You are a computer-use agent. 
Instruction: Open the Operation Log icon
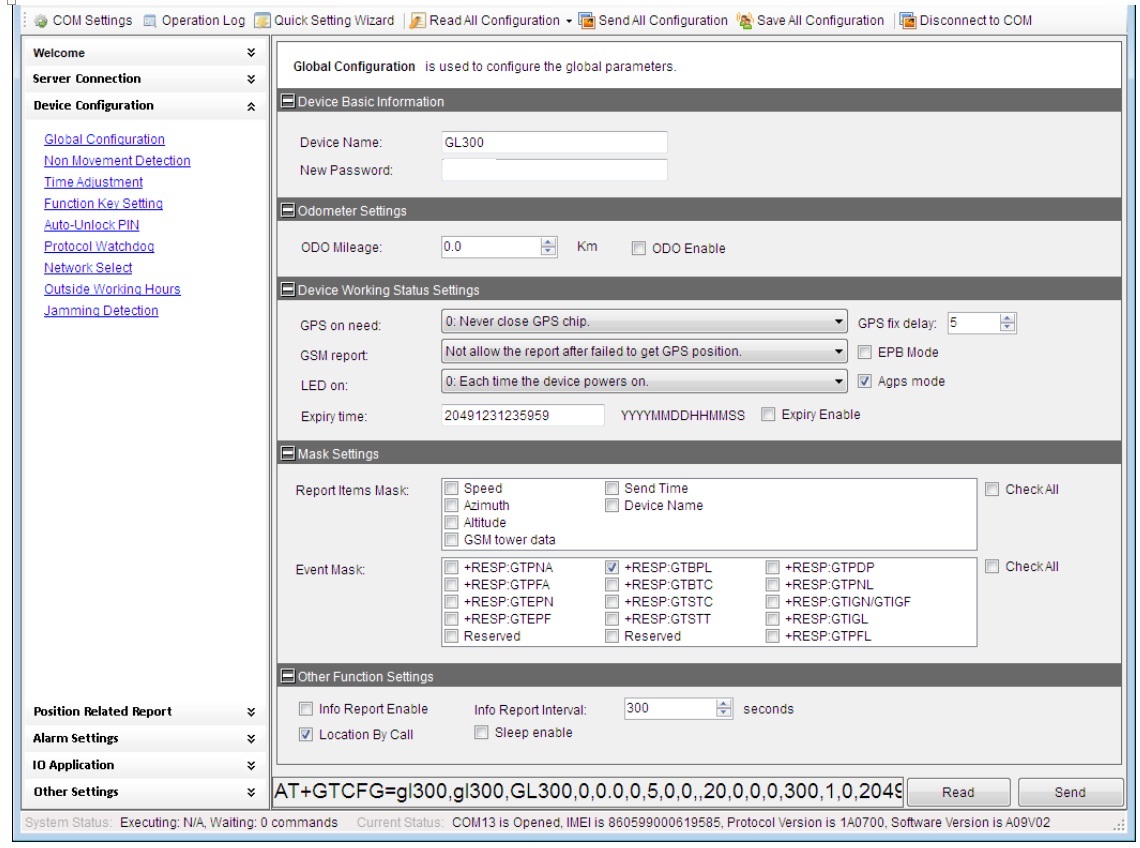click(x=151, y=20)
